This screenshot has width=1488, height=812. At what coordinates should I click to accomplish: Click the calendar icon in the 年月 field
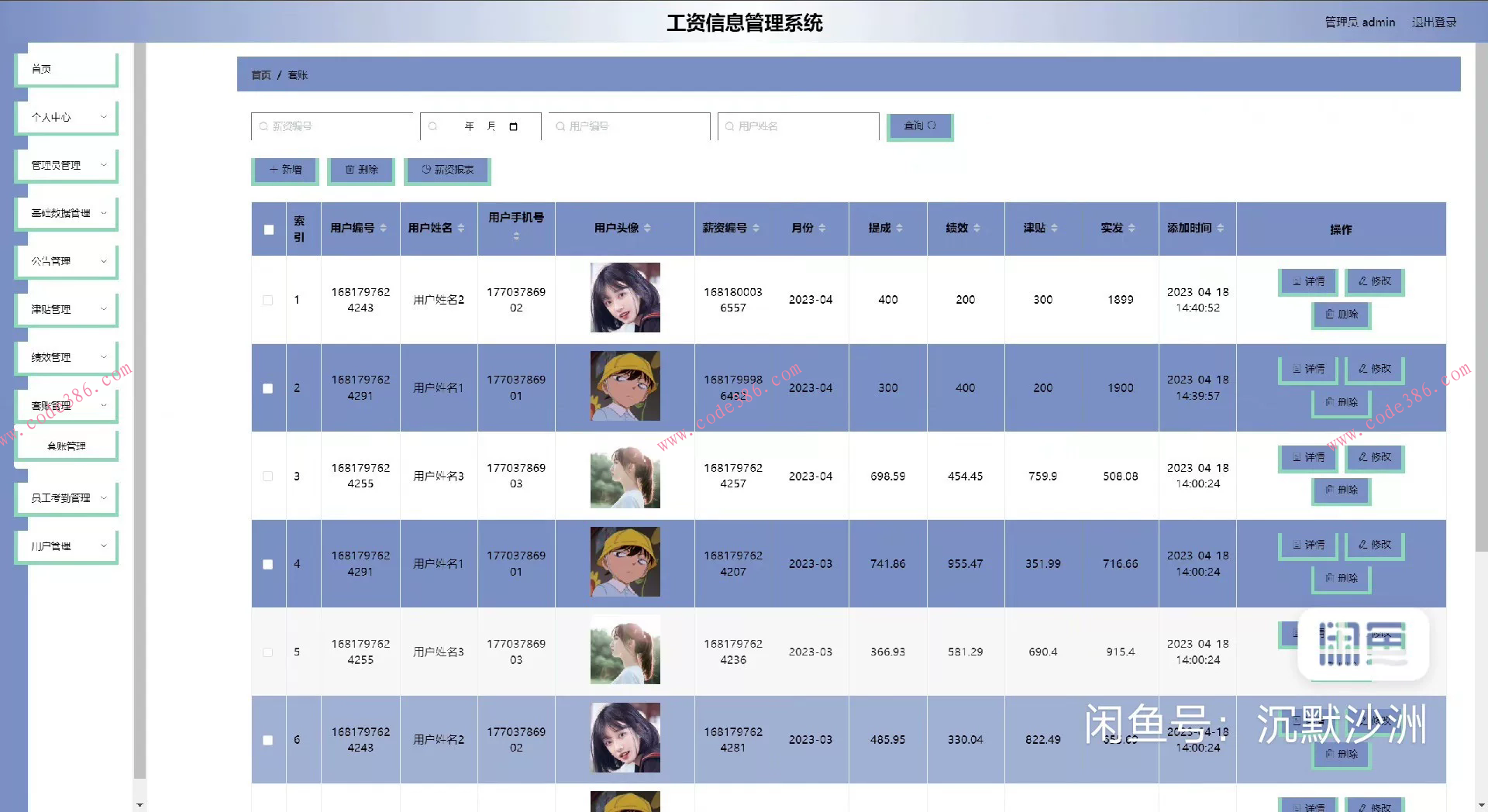(515, 126)
